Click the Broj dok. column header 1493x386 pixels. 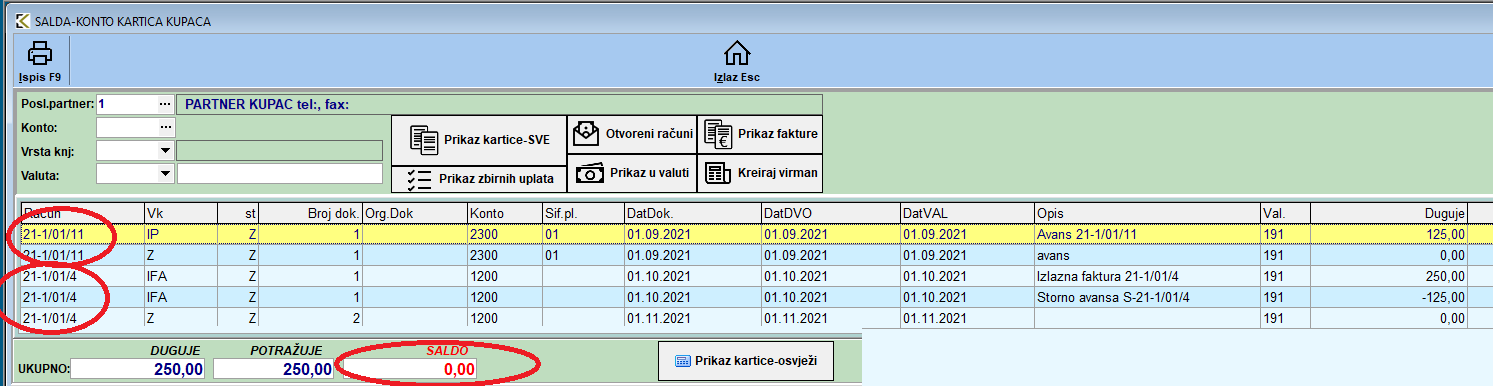point(311,213)
